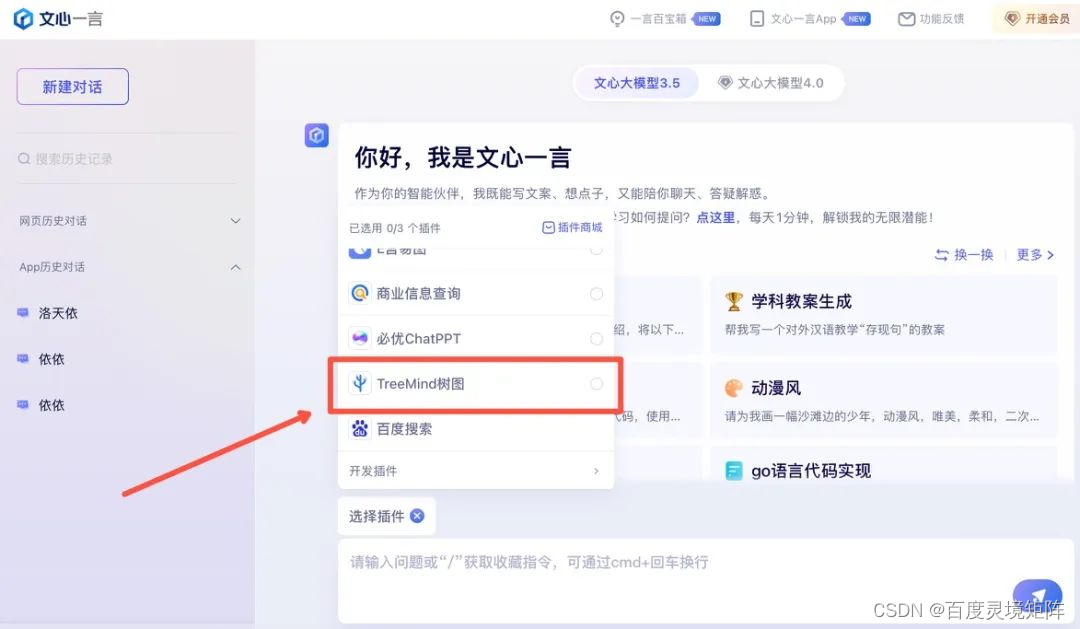Click the 百度搜索 paw icon
The width and height of the screenshot is (1080, 629).
click(360, 429)
